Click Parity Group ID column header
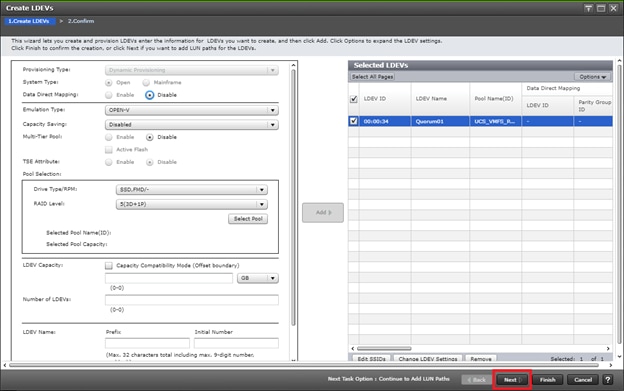The image size is (624, 391). (594, 105)
